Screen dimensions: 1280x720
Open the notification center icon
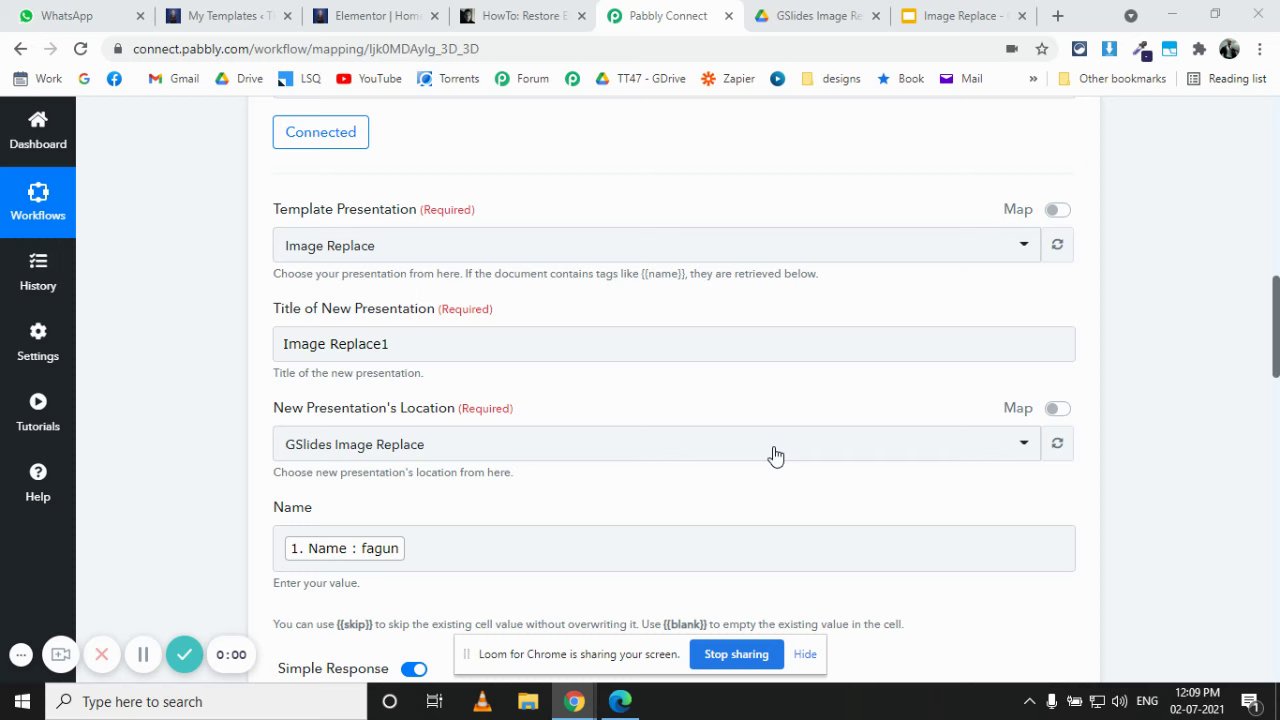point(1250,701)
